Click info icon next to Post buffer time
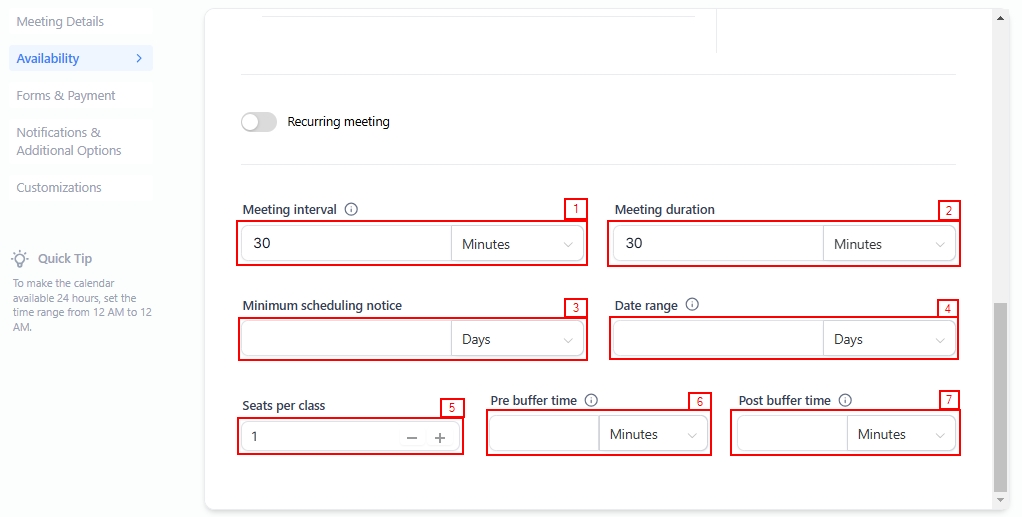This screenshot has height=517, width=1022. pos(845,400)
